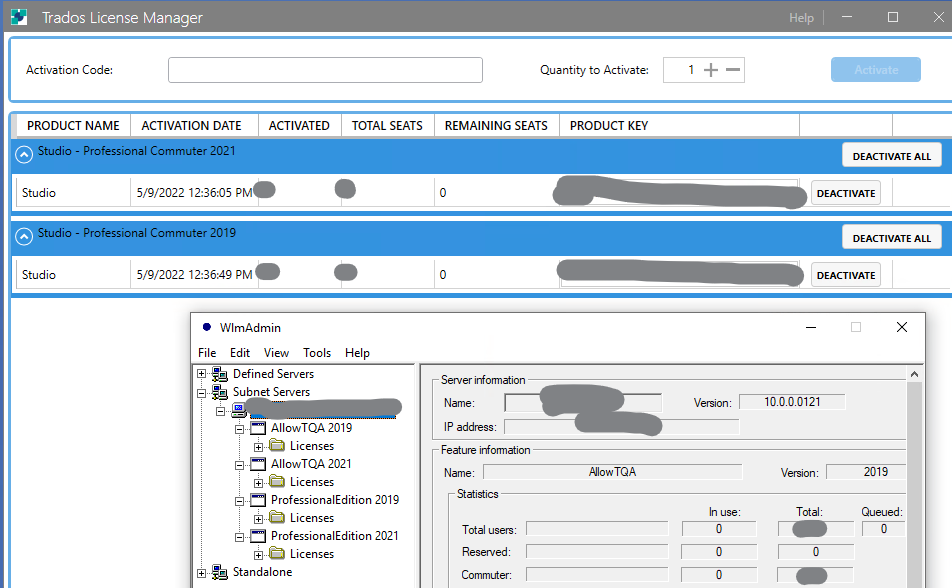The height and width of the screenshot is (588, 952).
Task: Open the Help menu in WlmAdmin
Action: pyautogui.click(x=357, y=353)
